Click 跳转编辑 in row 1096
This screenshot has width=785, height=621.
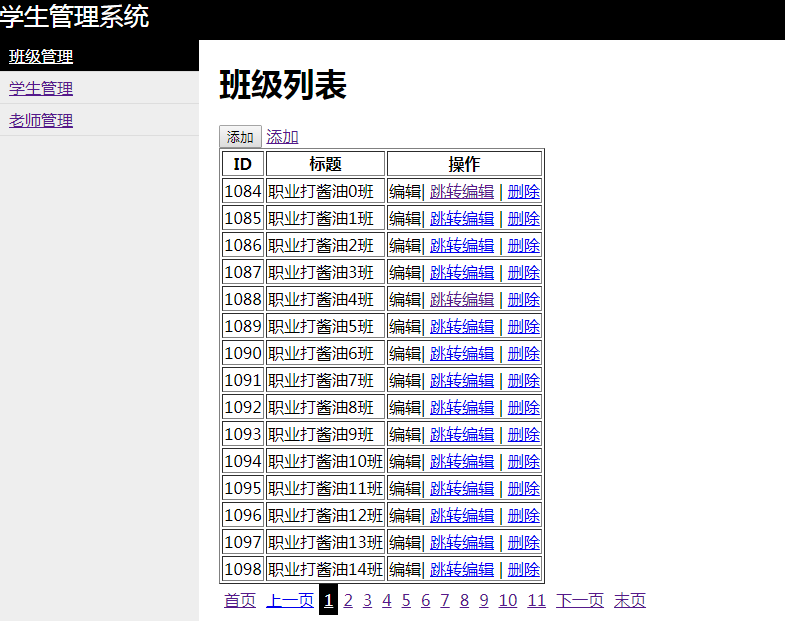coord(462,515)
